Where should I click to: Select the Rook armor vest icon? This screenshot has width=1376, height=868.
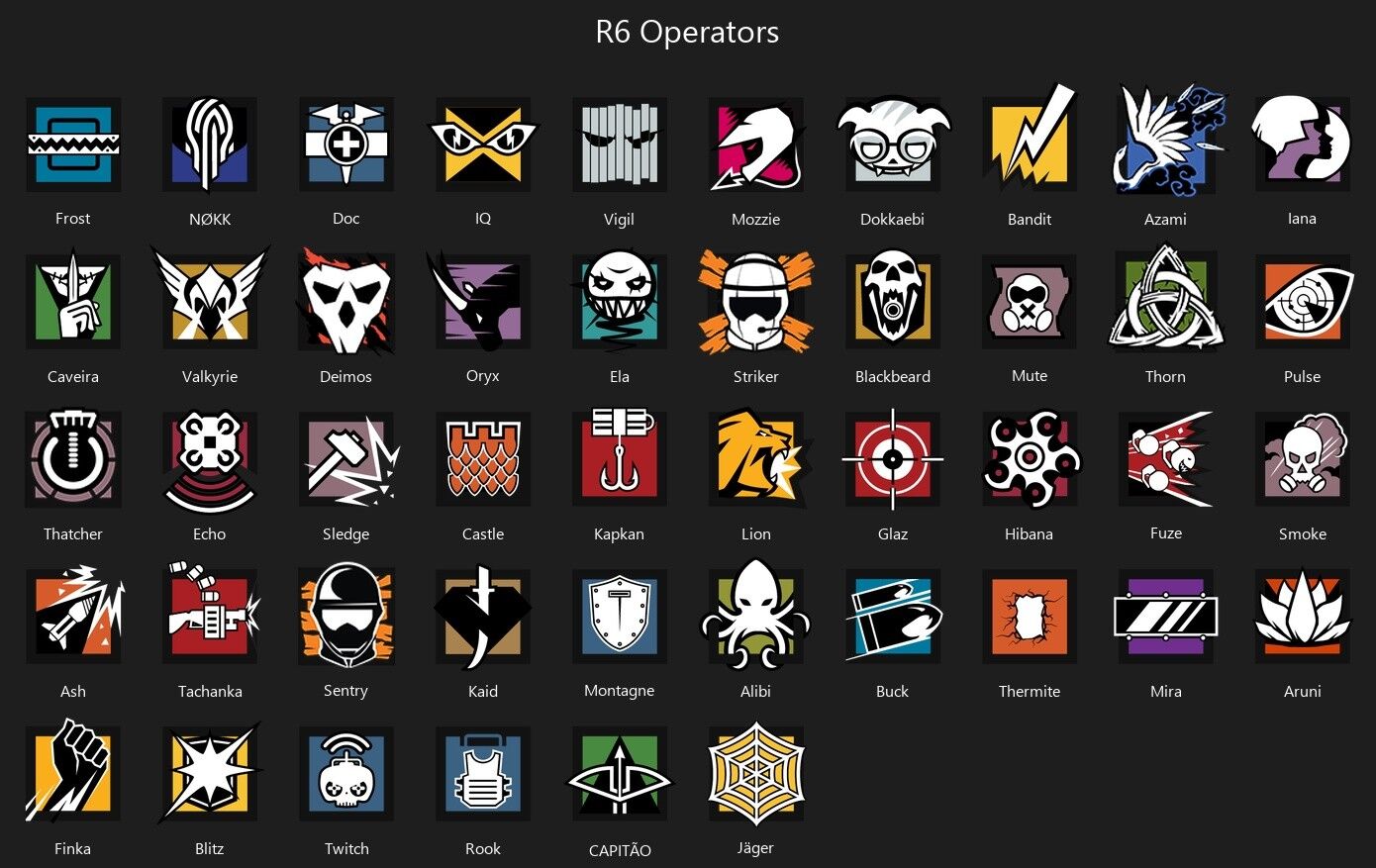(483, 774)
